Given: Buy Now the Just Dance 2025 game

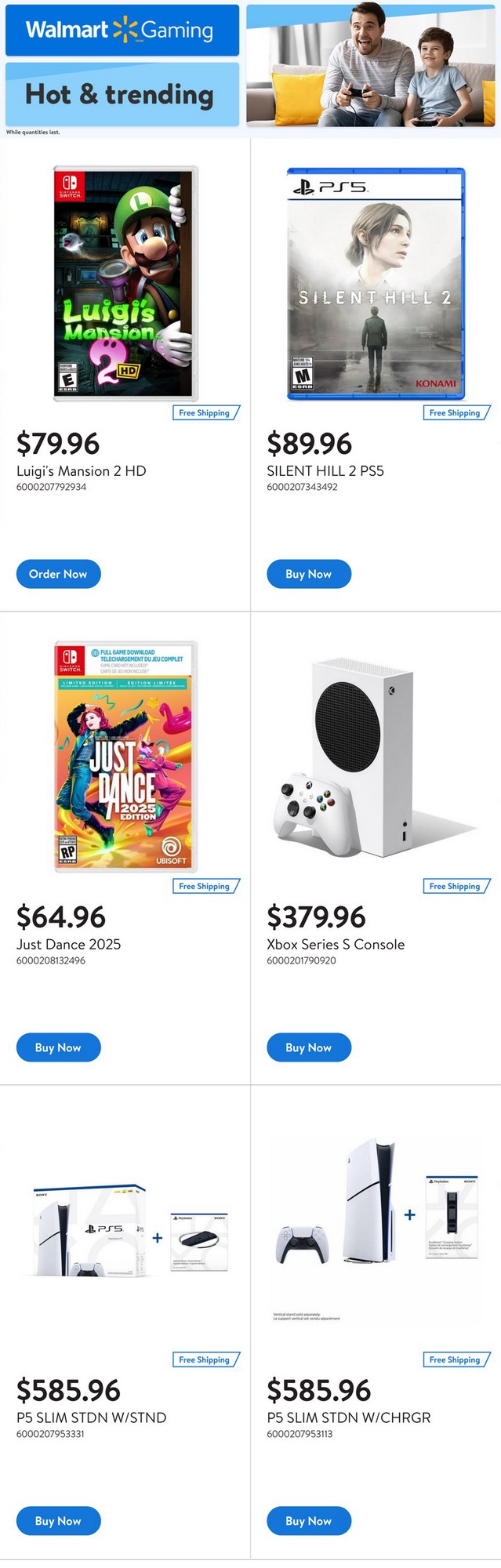Looking at the screenshot, I should tap(58, 1047).
